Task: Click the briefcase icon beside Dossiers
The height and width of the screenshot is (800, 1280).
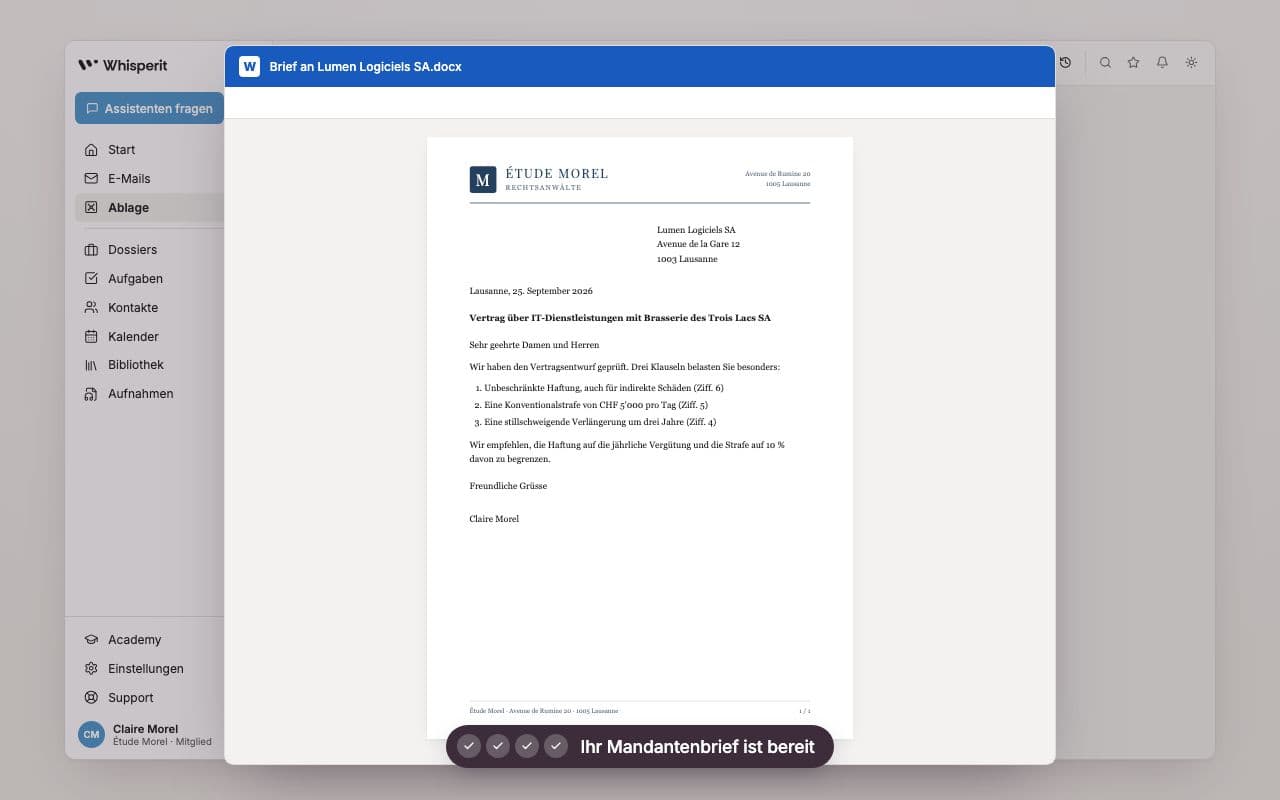Action: (91, 250)
